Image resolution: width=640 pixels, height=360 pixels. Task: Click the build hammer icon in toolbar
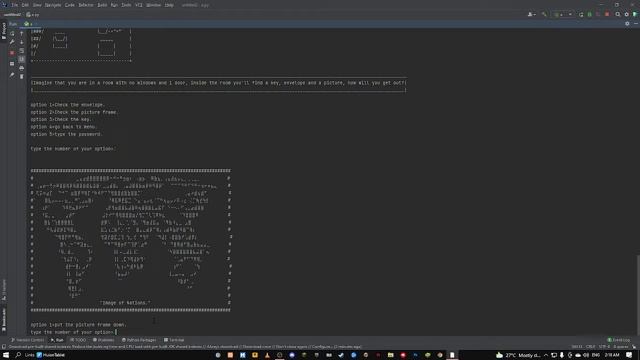click(544, 14)
